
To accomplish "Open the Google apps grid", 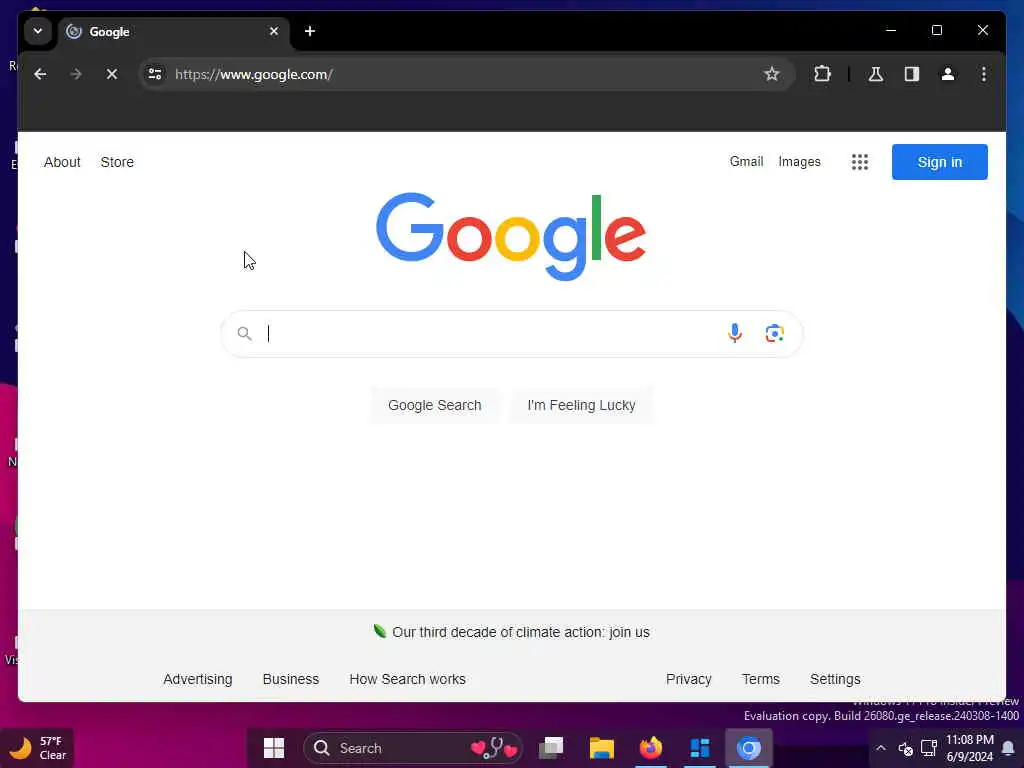I will coord(859,162).
